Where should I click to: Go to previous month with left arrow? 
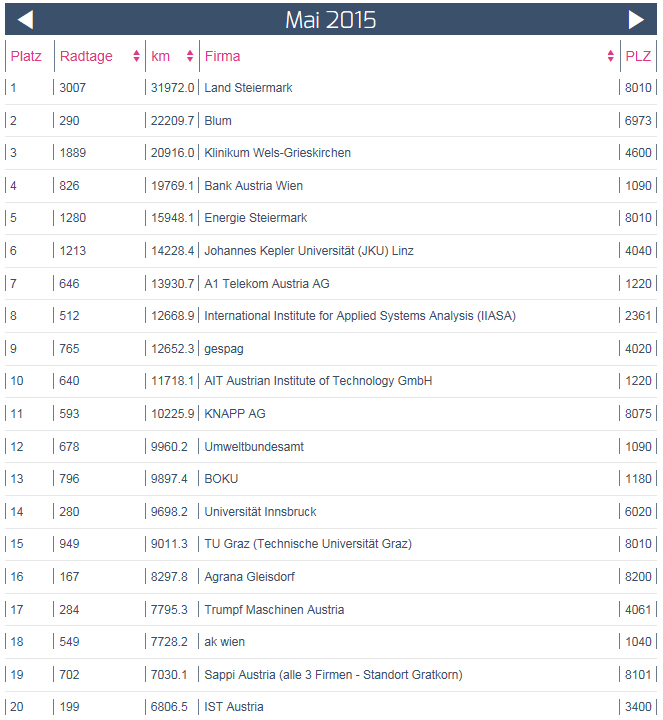(x=26, y=20)
